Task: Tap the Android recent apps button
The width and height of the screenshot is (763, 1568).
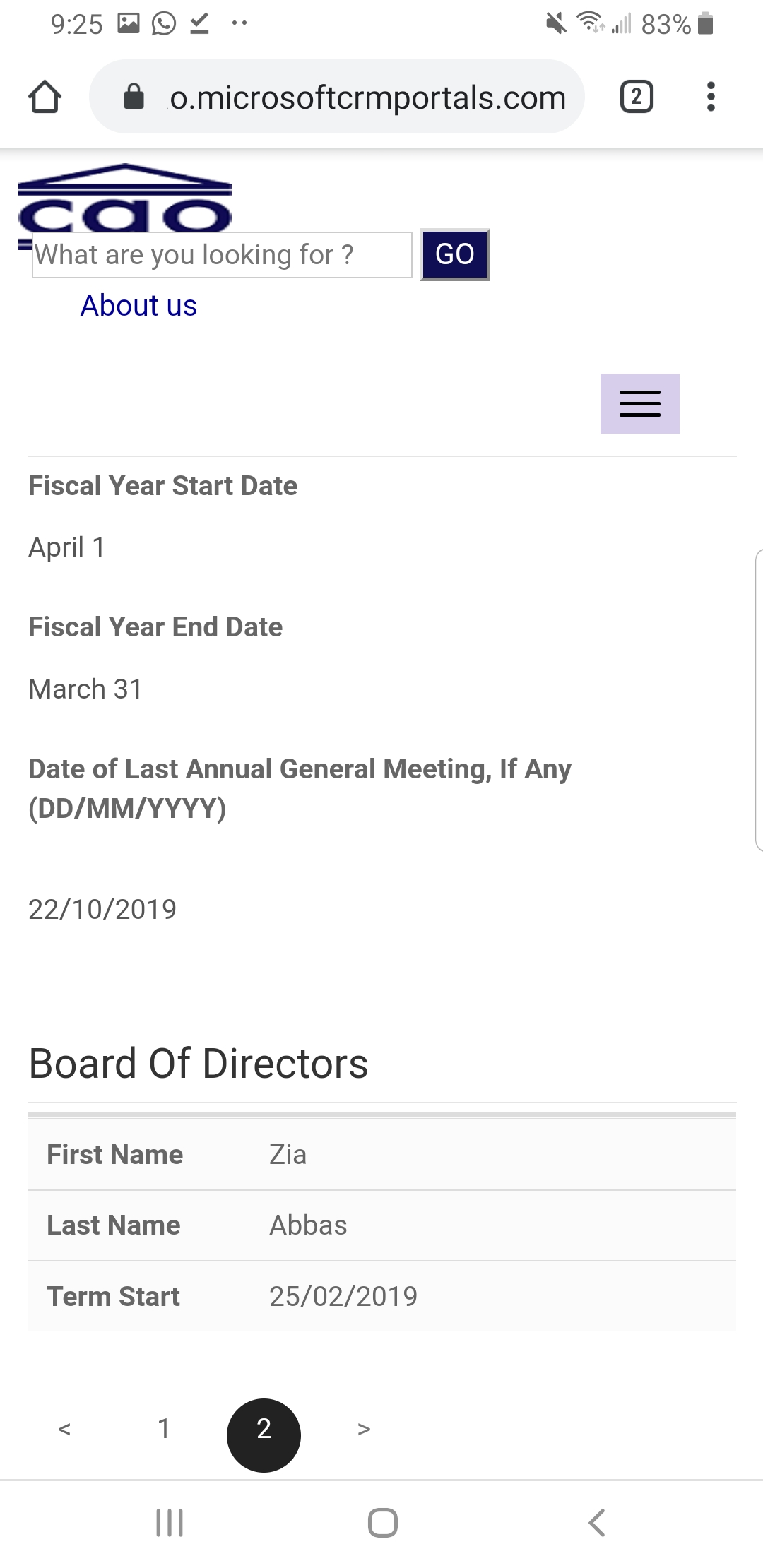Action: [x=170, y=1523]
